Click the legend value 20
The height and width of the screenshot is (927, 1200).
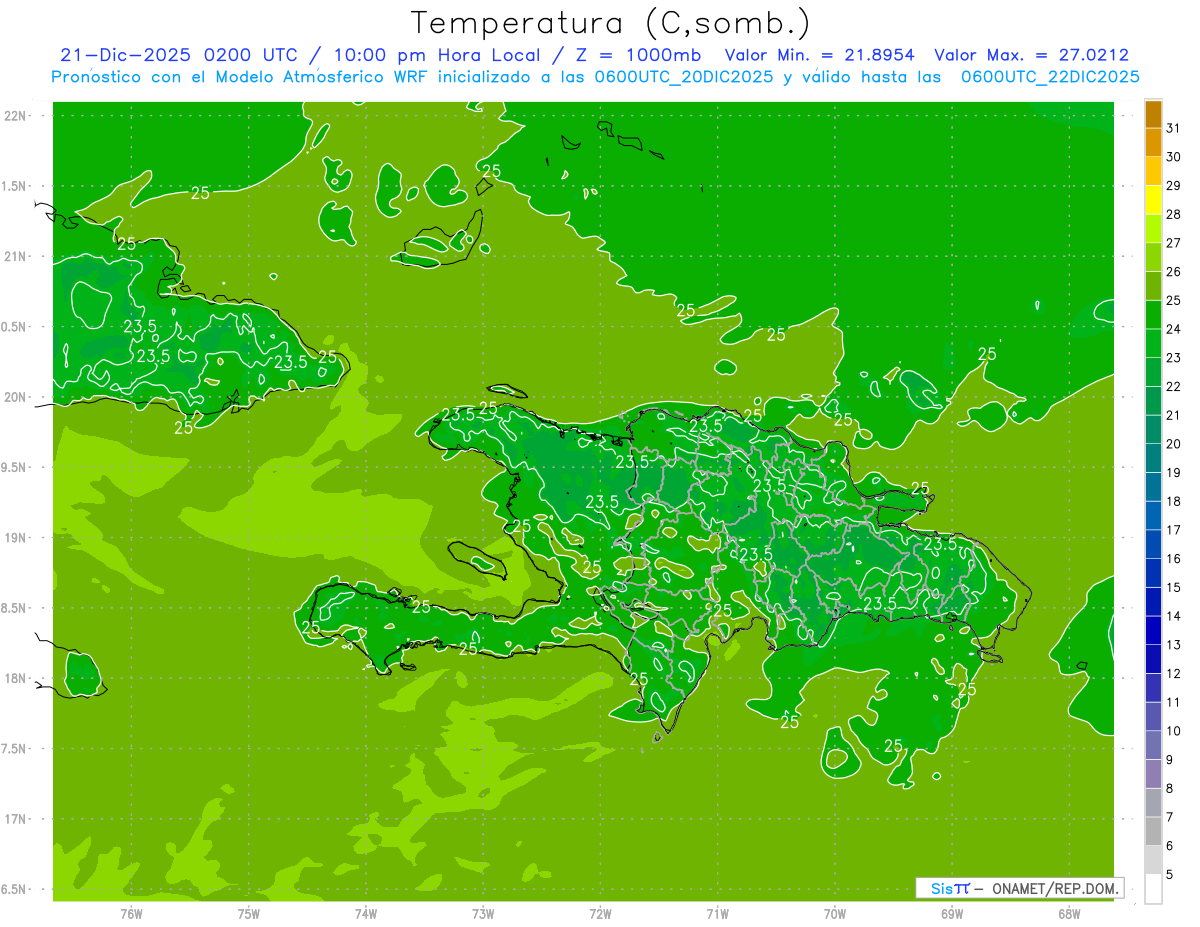pos(1174,444)
